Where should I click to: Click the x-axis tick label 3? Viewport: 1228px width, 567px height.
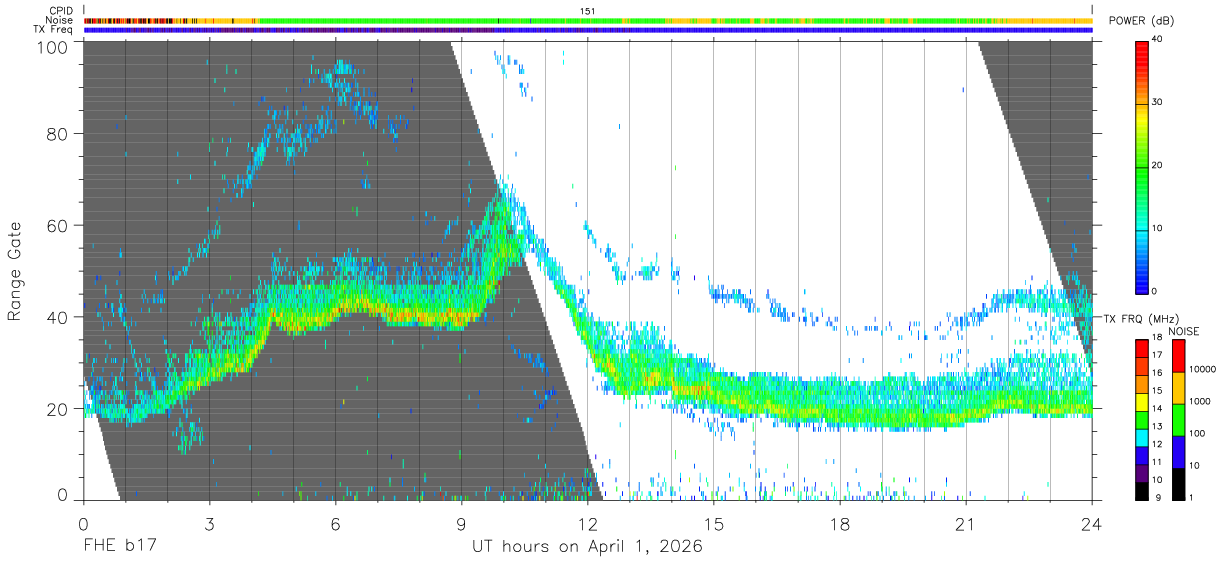click(209, 523)
